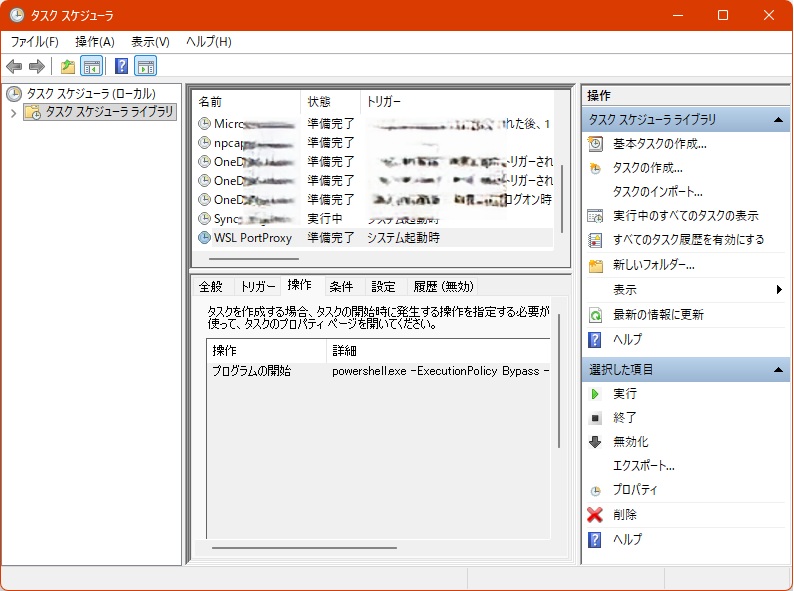Delete the task using the red X 削除
This screenshot has height=591, width=794.
[625, 515]
